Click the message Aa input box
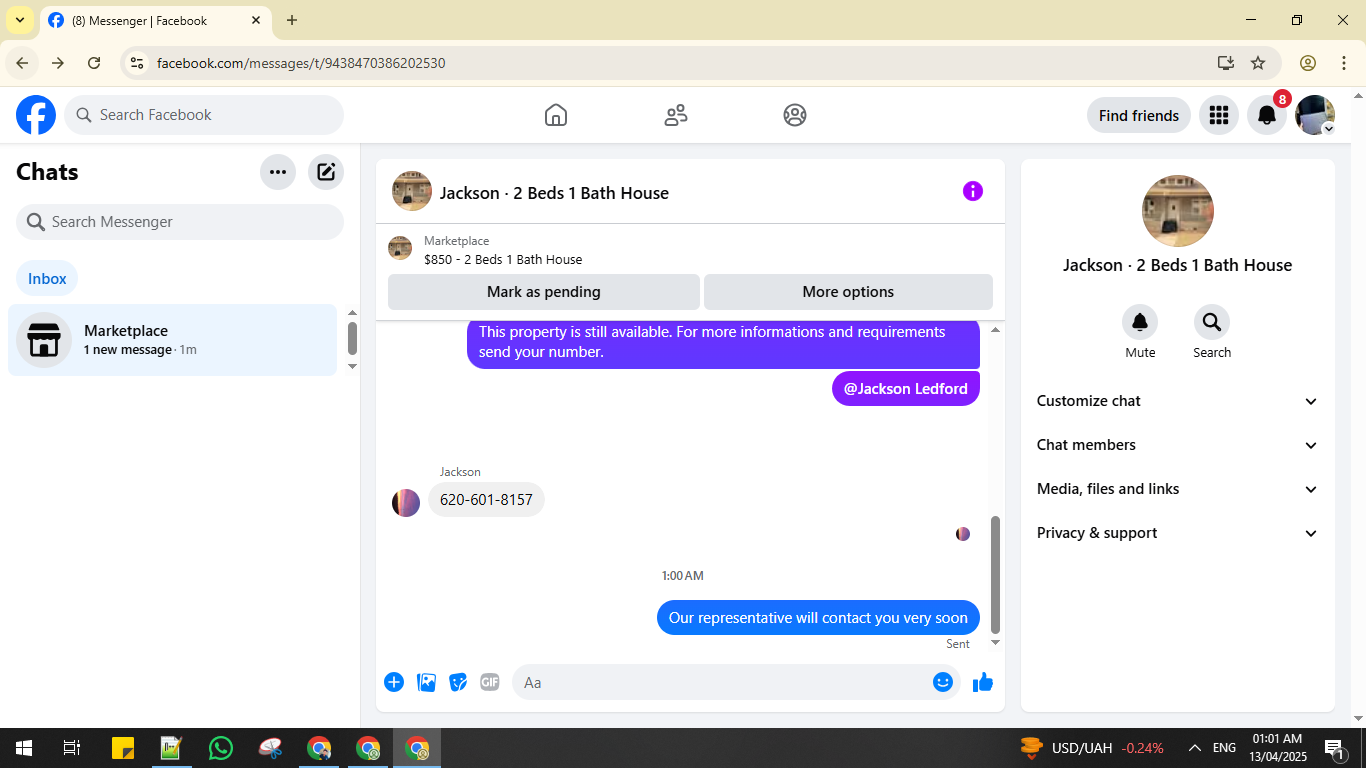 736,682
